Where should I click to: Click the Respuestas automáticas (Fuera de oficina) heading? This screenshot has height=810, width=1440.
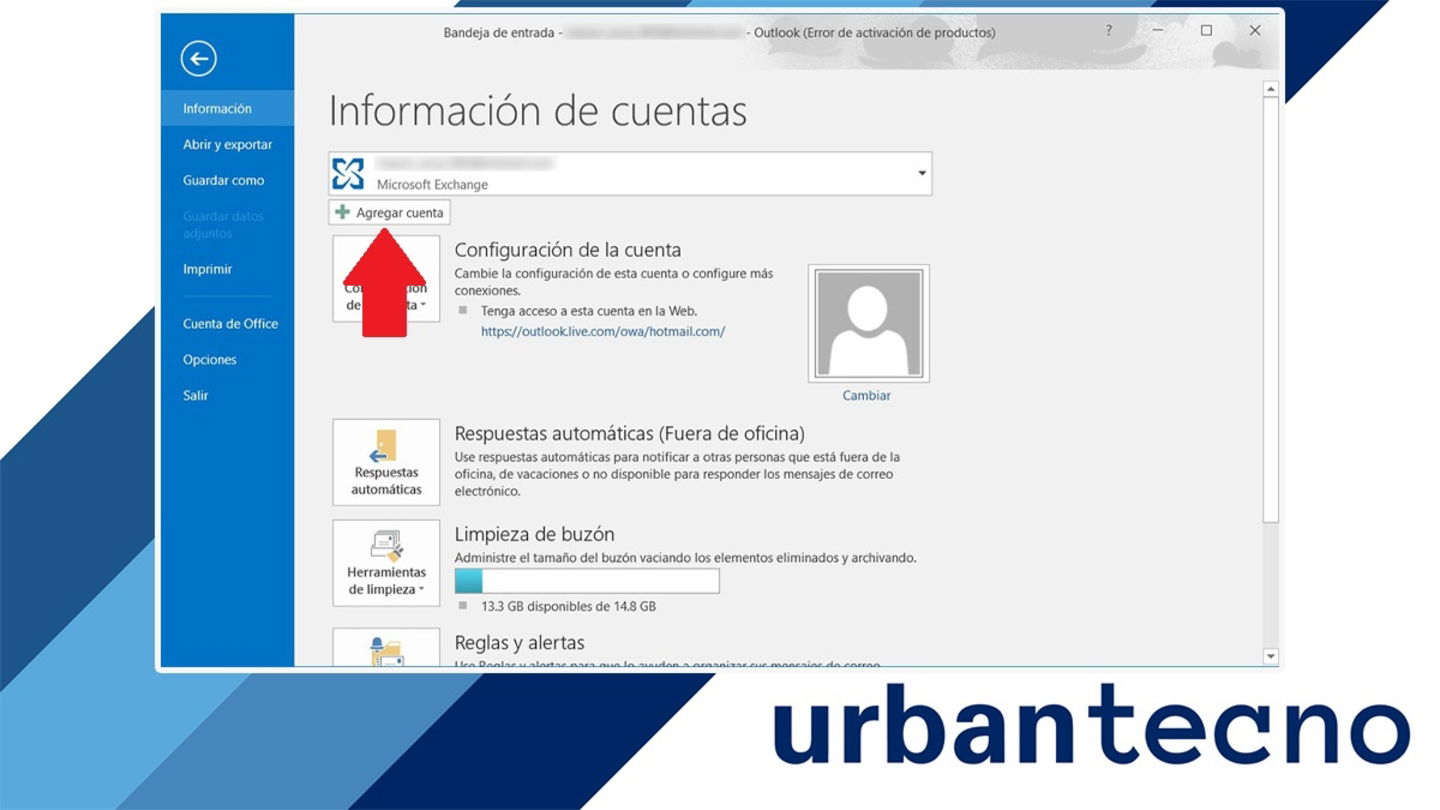(x=629, y=433)
